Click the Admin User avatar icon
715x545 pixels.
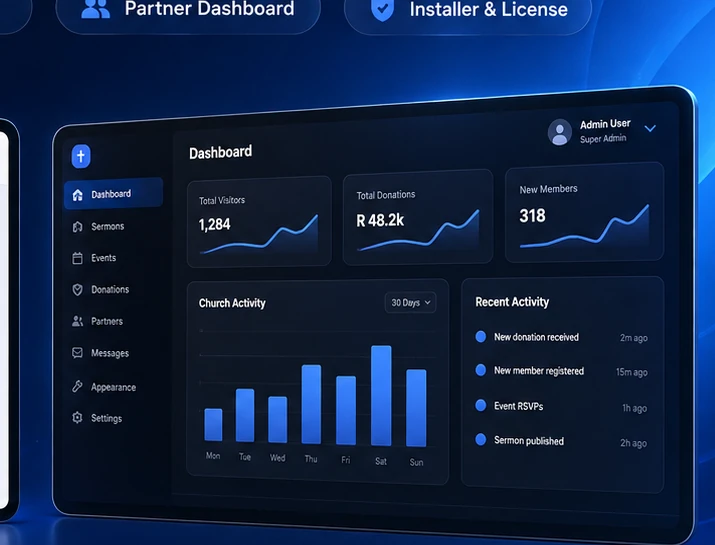pyautogui.click(x=560, y=132)
